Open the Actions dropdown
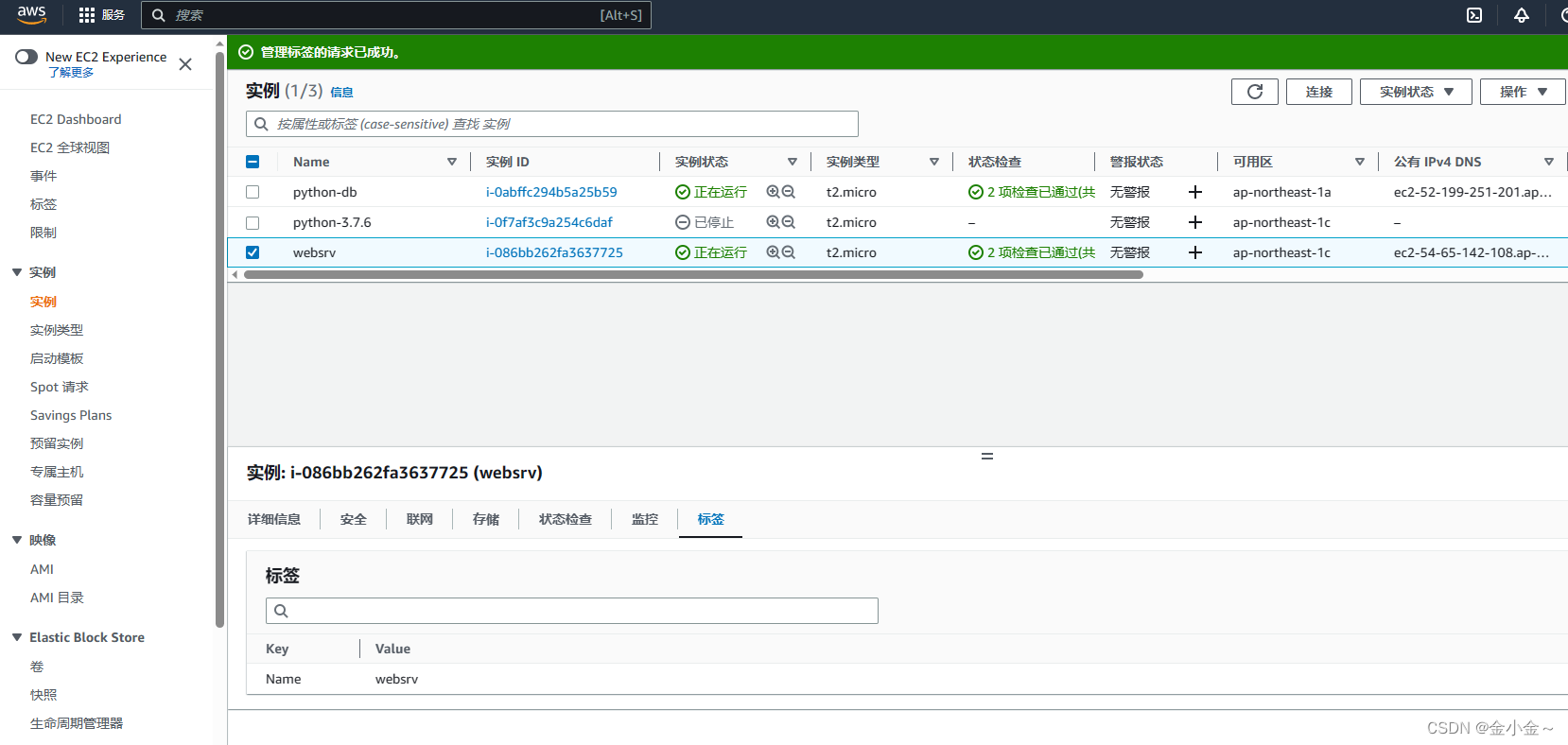 1523,92
